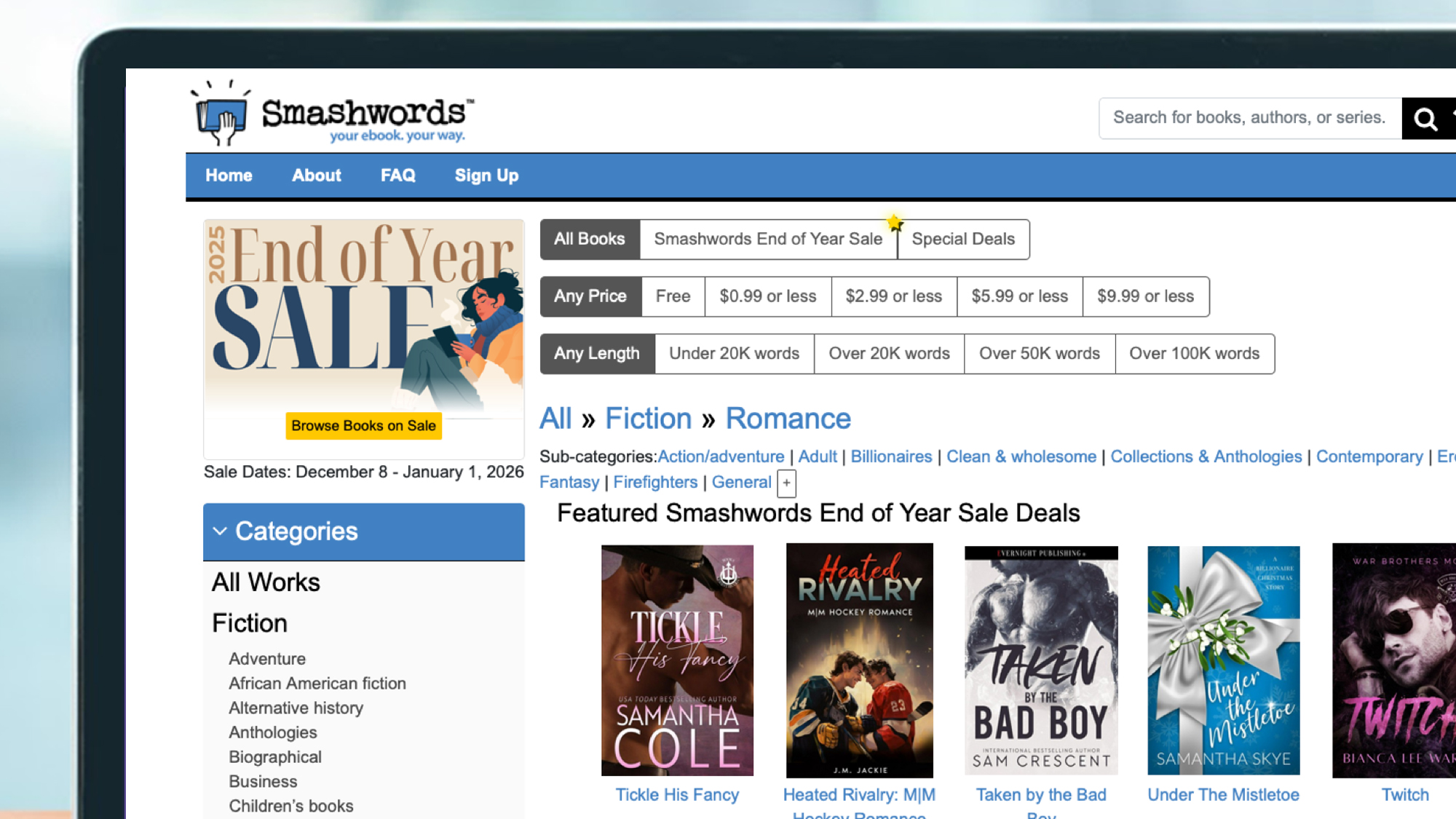Navigate to Sign Up

[486, 175]
